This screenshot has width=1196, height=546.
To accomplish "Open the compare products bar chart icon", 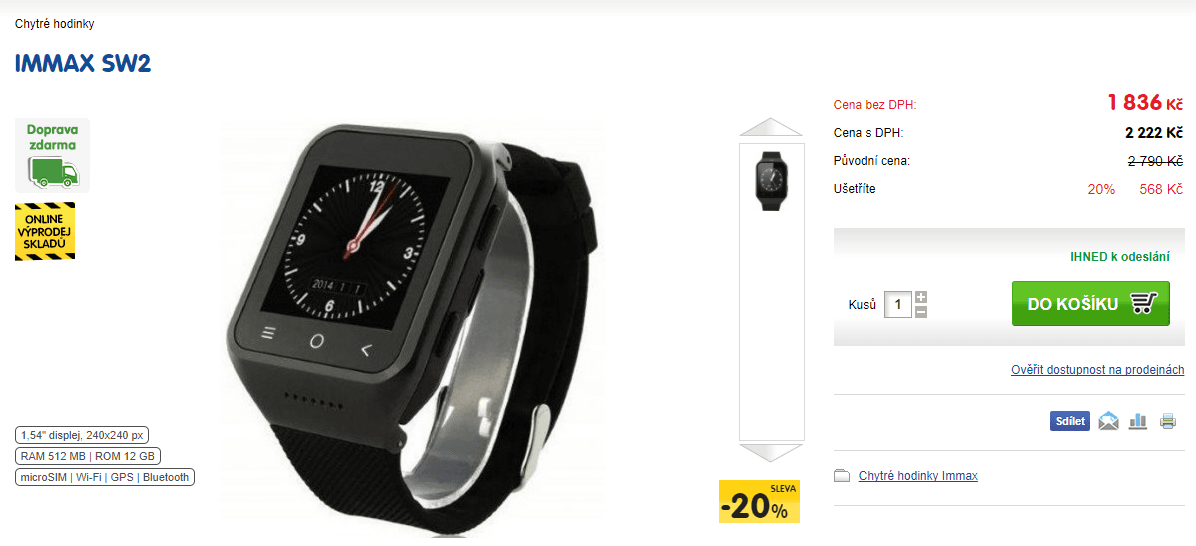I will [1138, 421].
